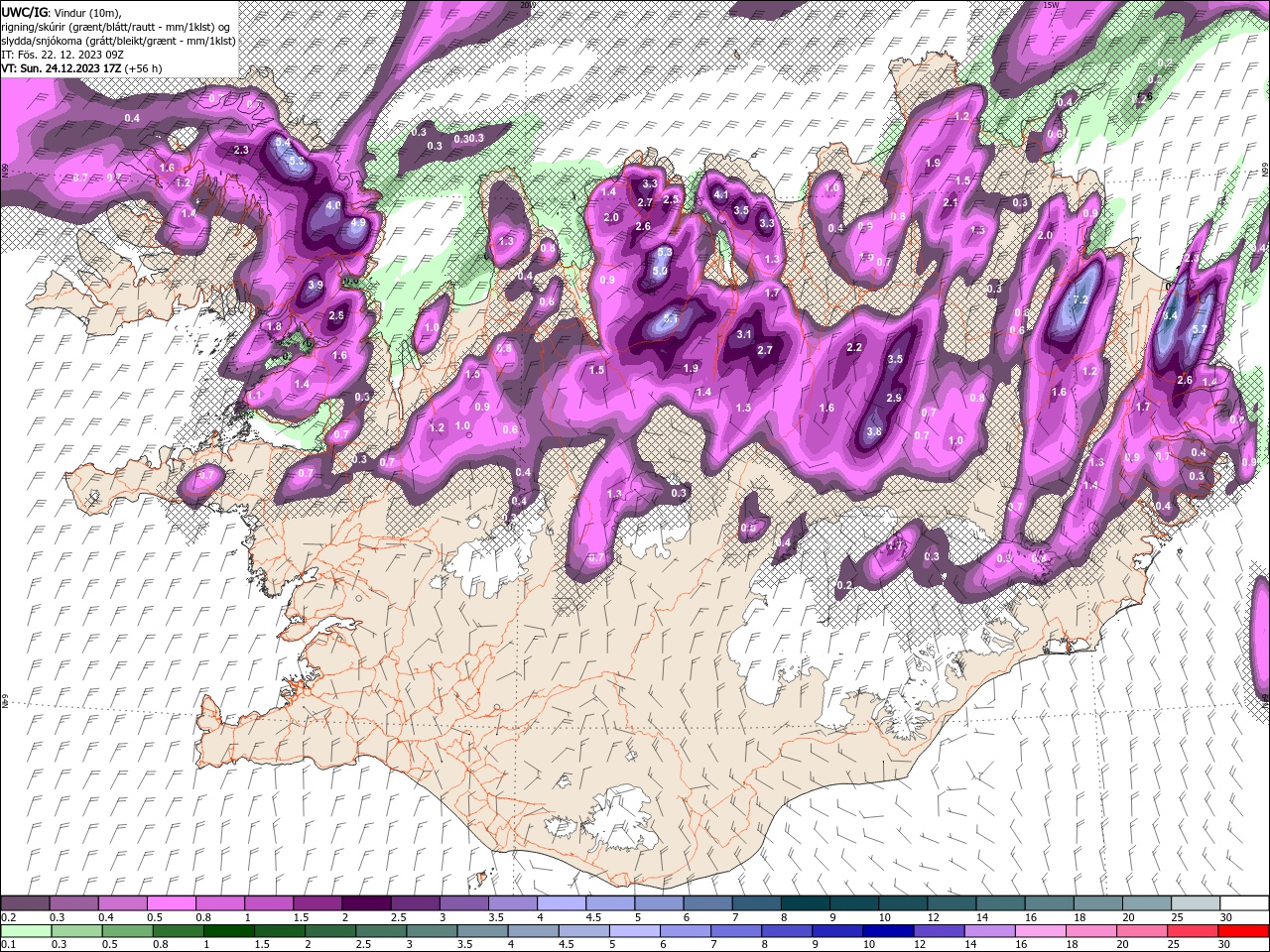Select the 'VT: Sun. 24.12.2023 17Z (+56 h)' line

point(81,68)
